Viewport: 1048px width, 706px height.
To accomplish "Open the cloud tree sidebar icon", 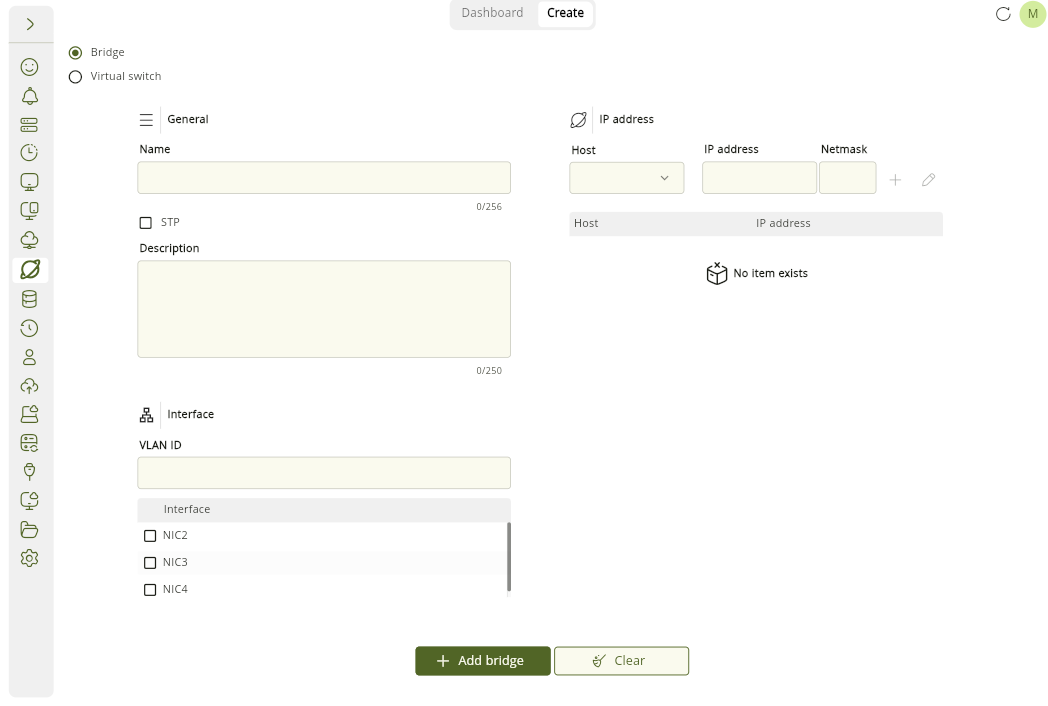I will 29,240.
